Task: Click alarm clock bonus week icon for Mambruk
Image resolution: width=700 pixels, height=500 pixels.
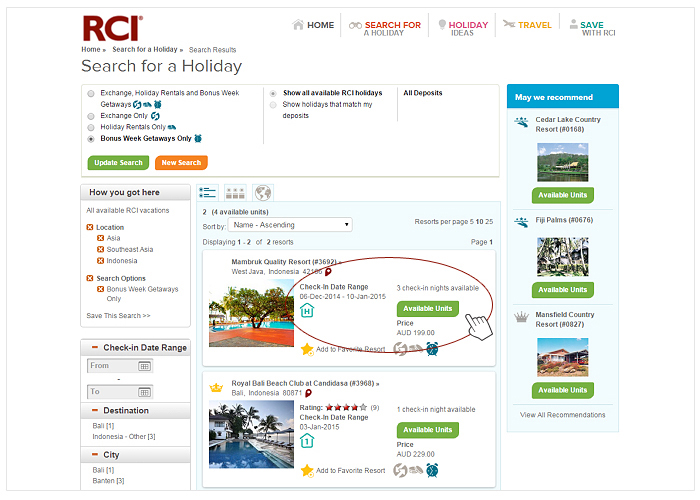Action: click(432, 349)
